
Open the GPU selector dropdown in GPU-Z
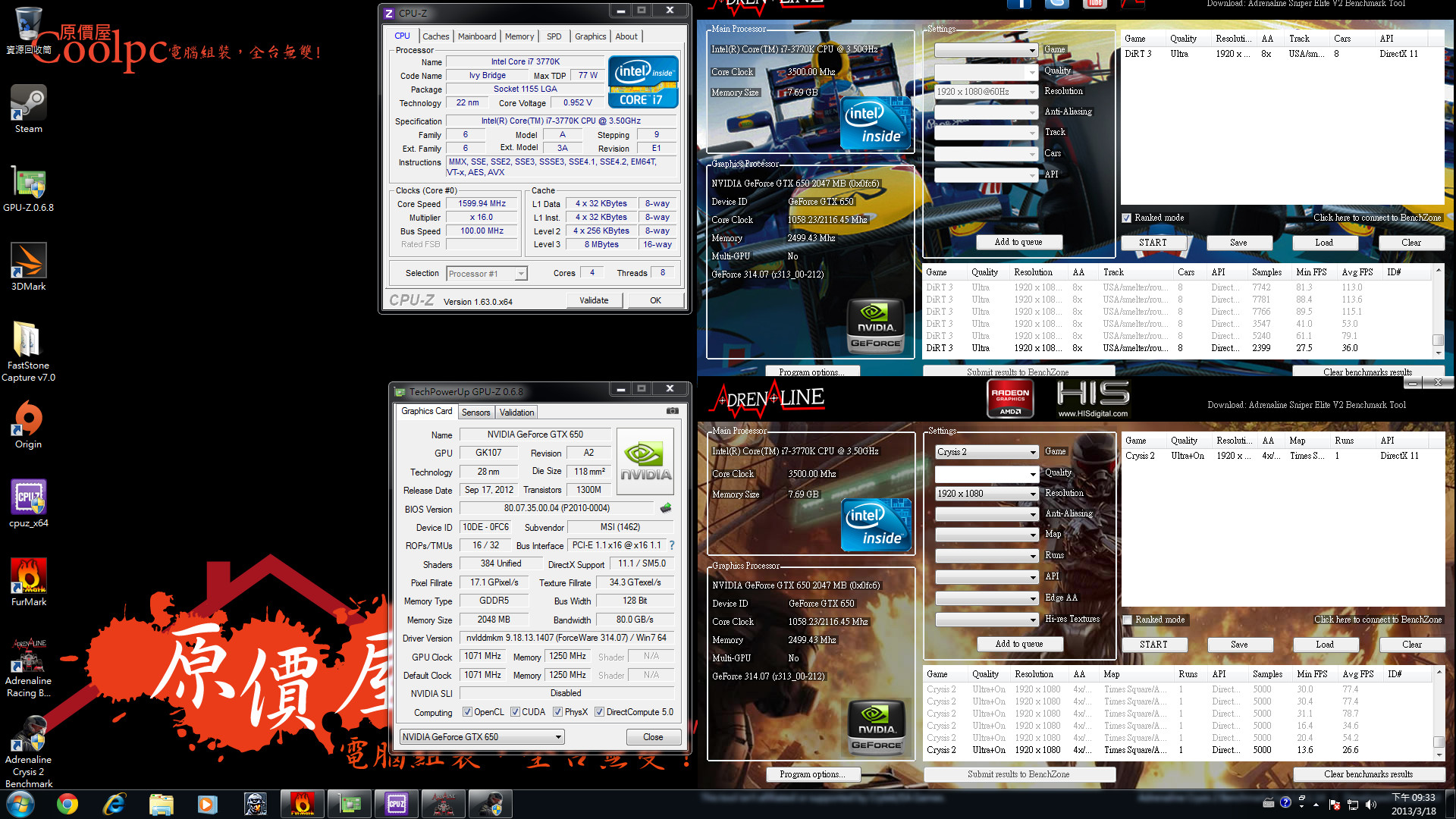click(482, 737)
